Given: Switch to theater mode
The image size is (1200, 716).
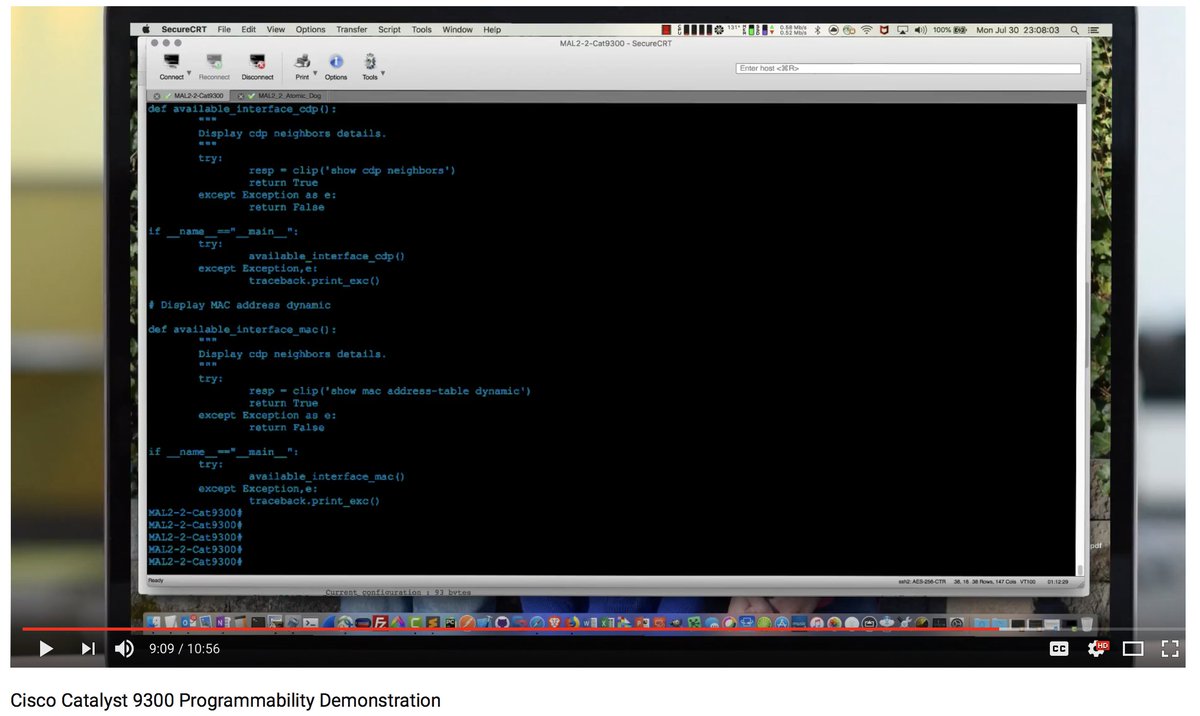Looking at the screenshot, I should tap(1133, 649).
